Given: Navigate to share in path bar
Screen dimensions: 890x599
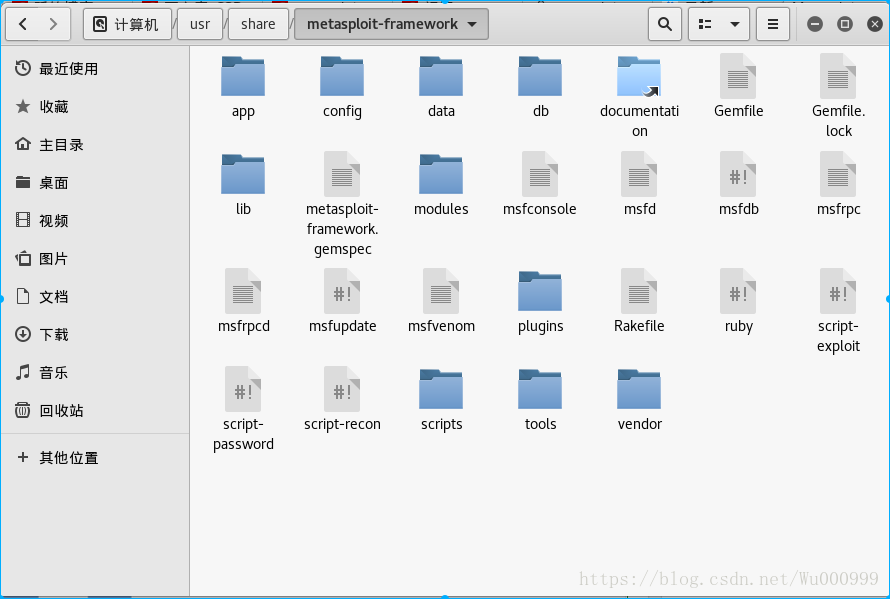Looking at the screenshot, I should click(x=258, y=24).
